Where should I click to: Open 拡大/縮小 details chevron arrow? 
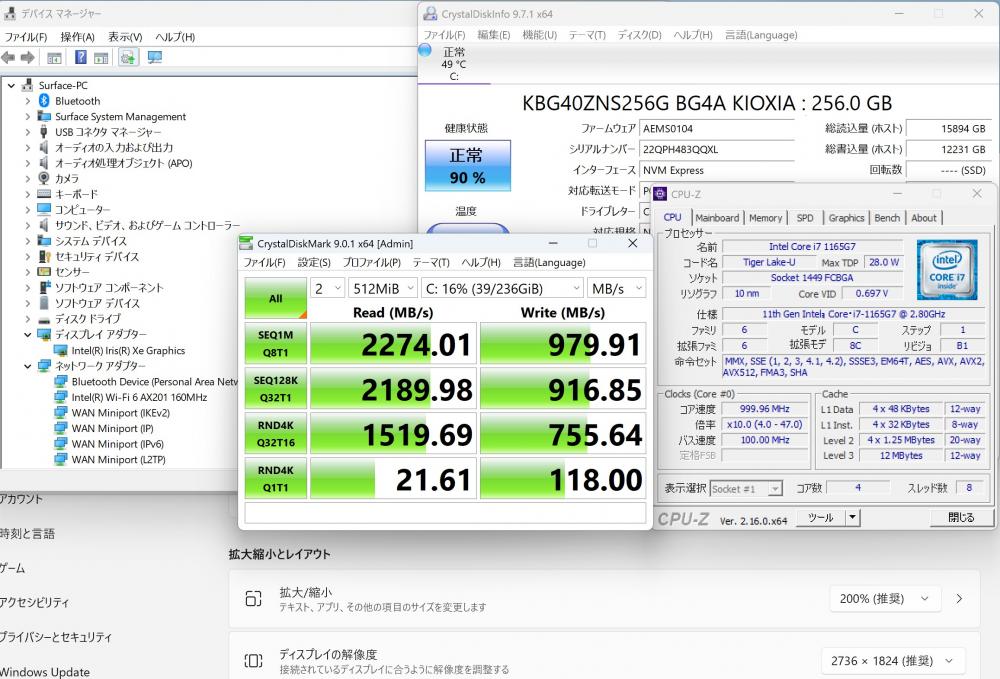click(x=959, y=599)
